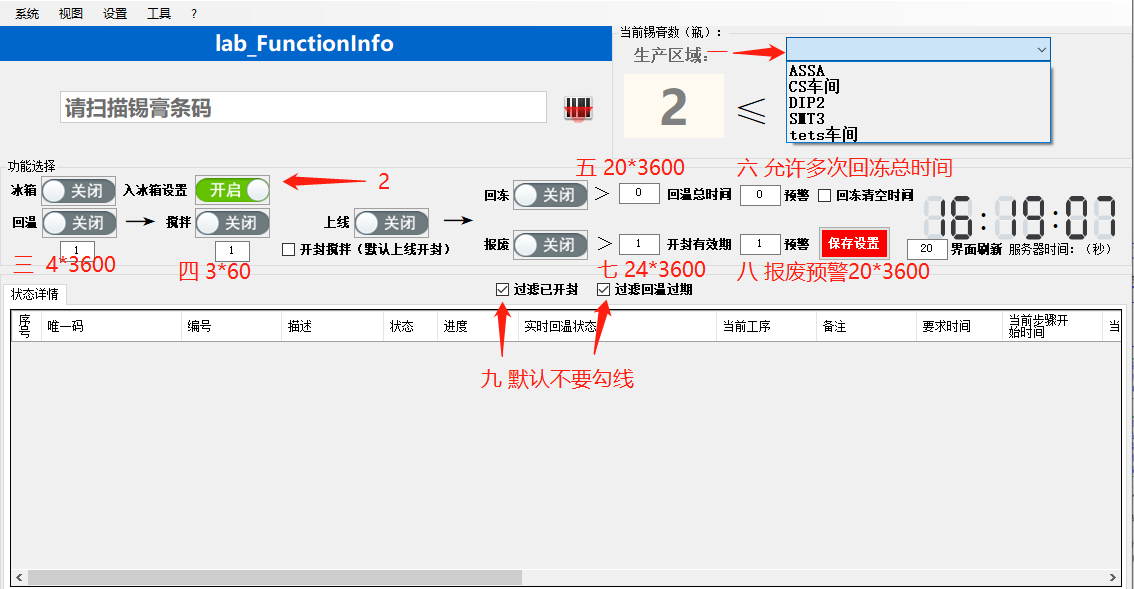Click the red 保存设置 button
Viewport: 1134px width, 589px height.
[x=853, y=244]
